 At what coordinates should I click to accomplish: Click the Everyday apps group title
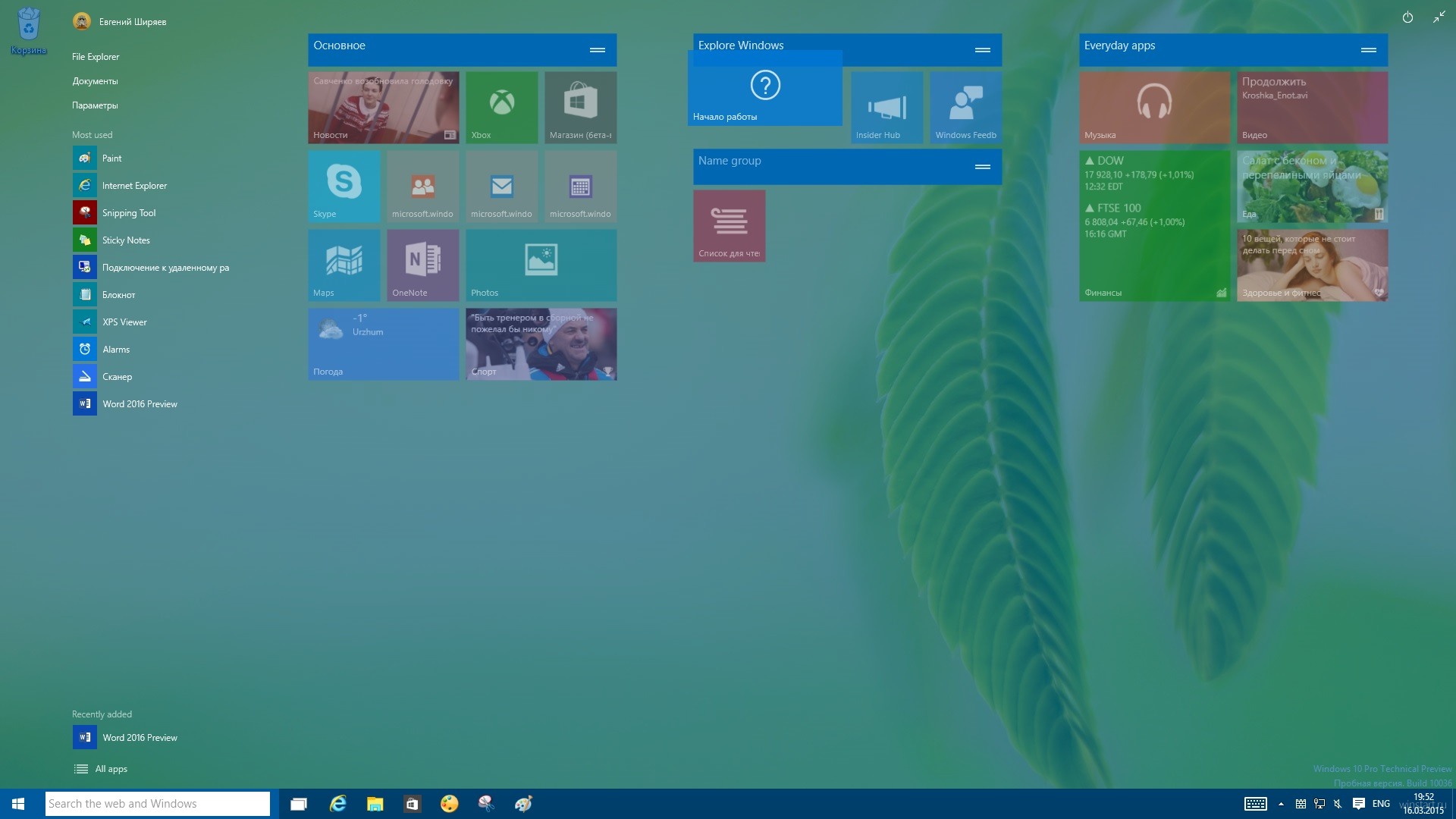click(x=1119, y=45)
